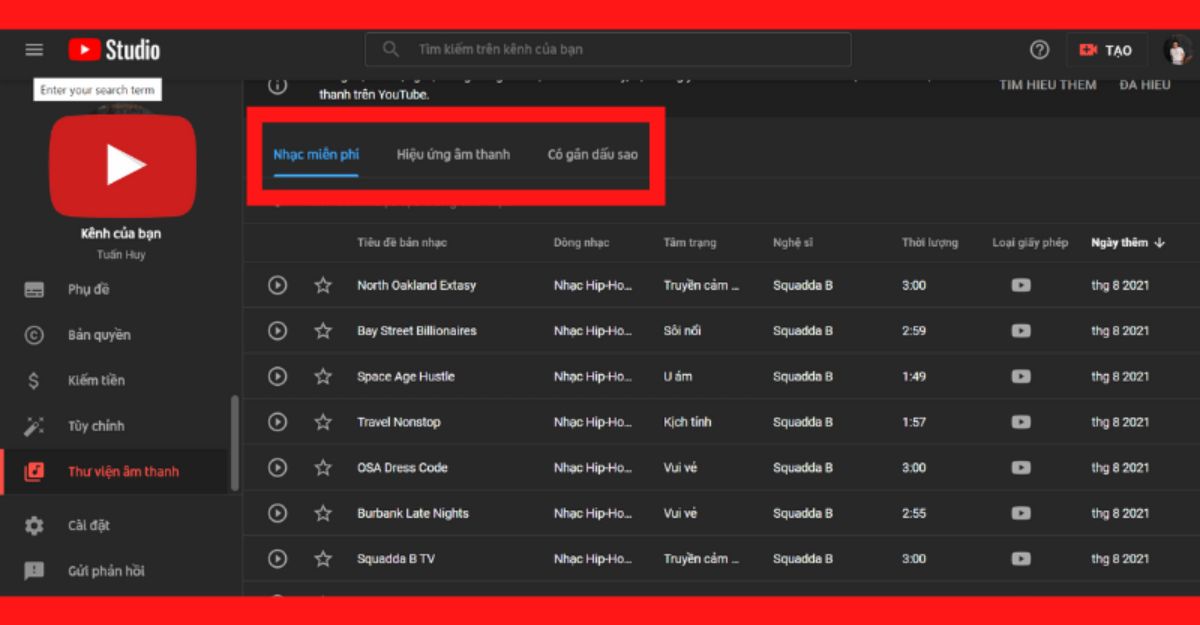
Task: Play the track Burbank Late Nights
Action: [278, 513]
